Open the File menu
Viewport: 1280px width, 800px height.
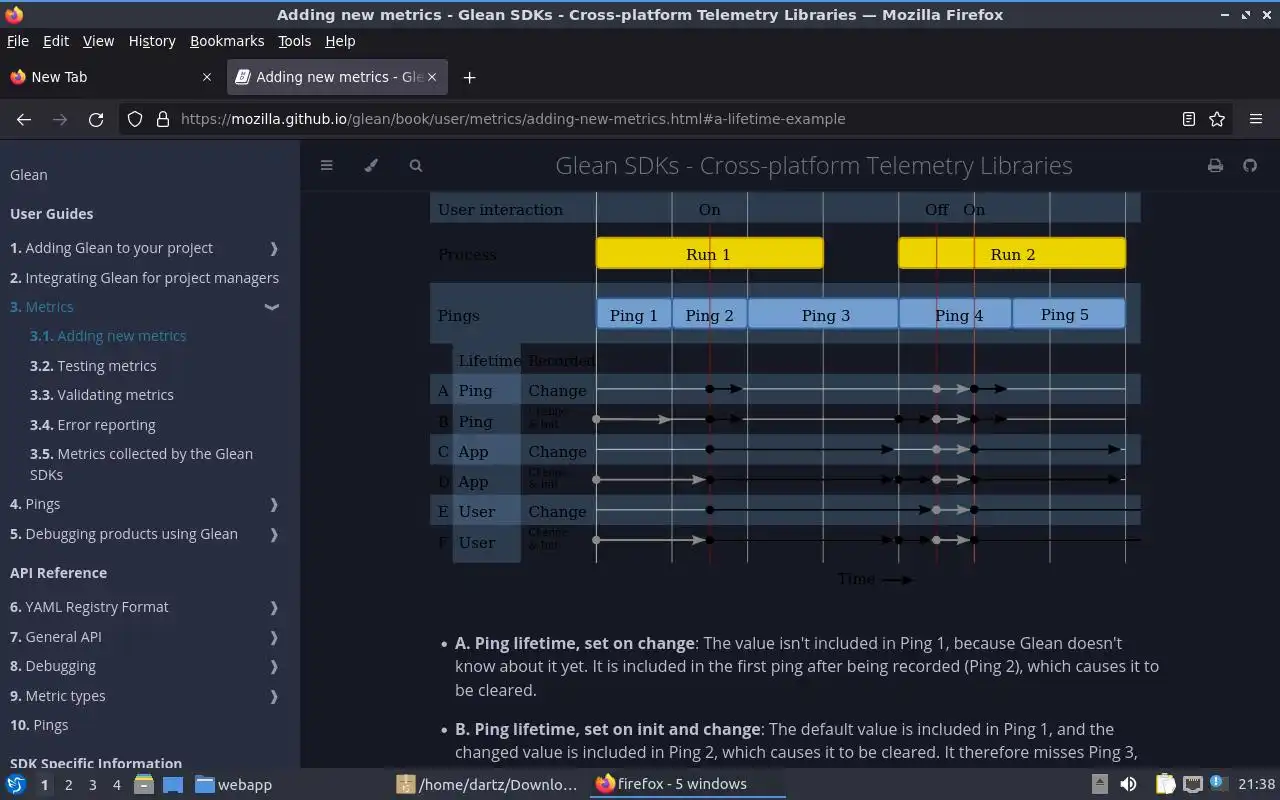tap(18, 41)
